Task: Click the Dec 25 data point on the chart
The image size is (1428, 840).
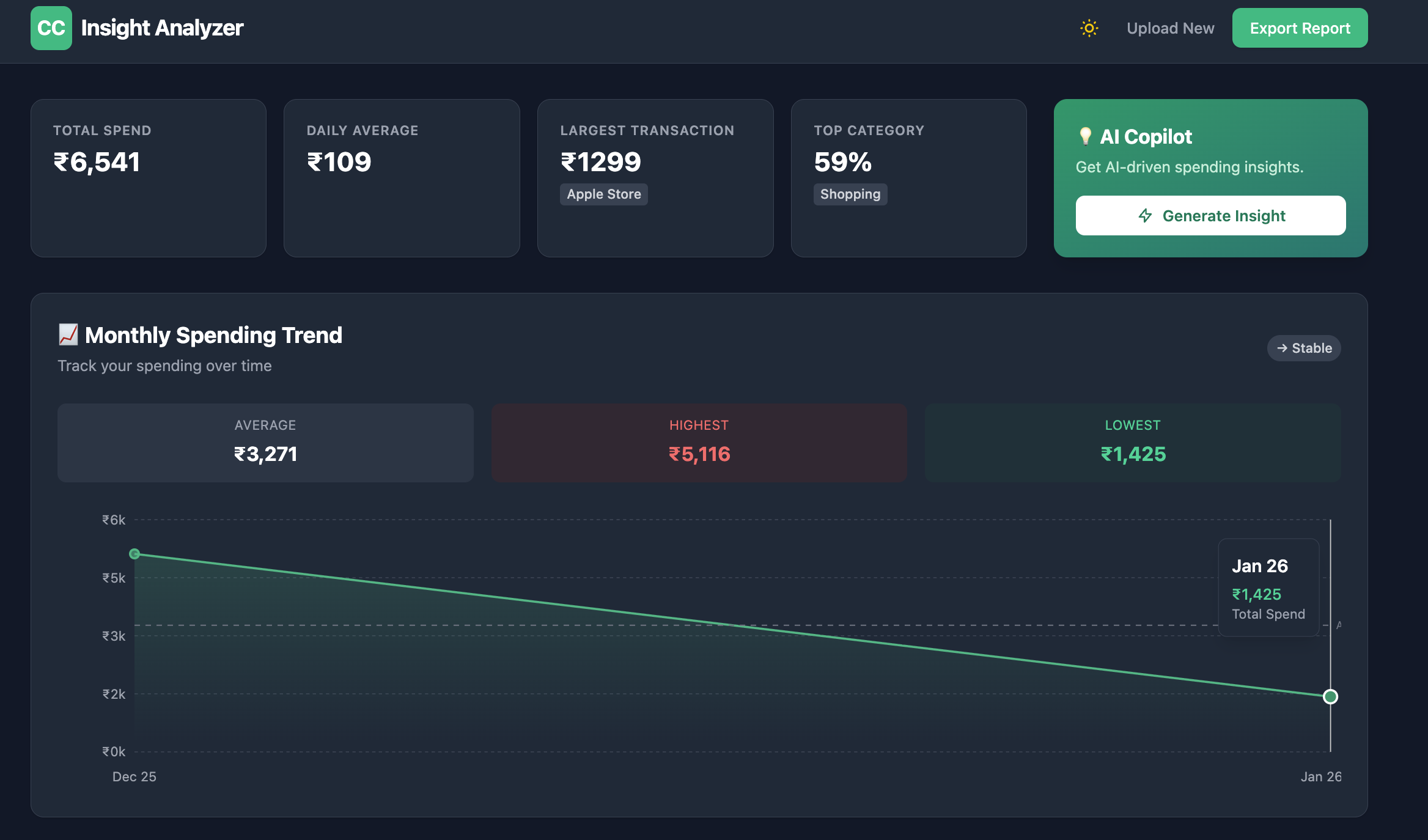Action: 135,554
